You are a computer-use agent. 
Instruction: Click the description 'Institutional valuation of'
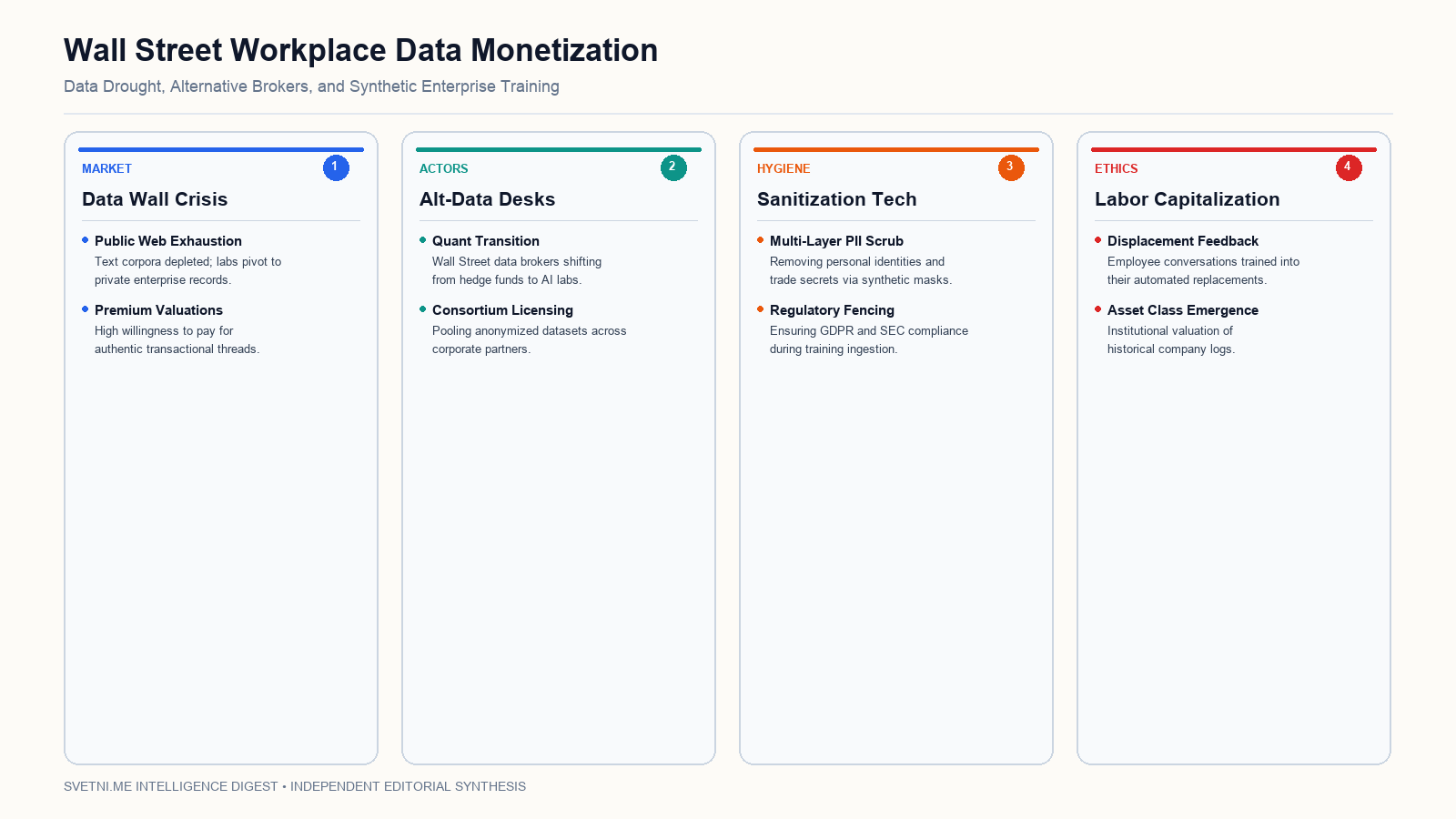(1170, 330)
